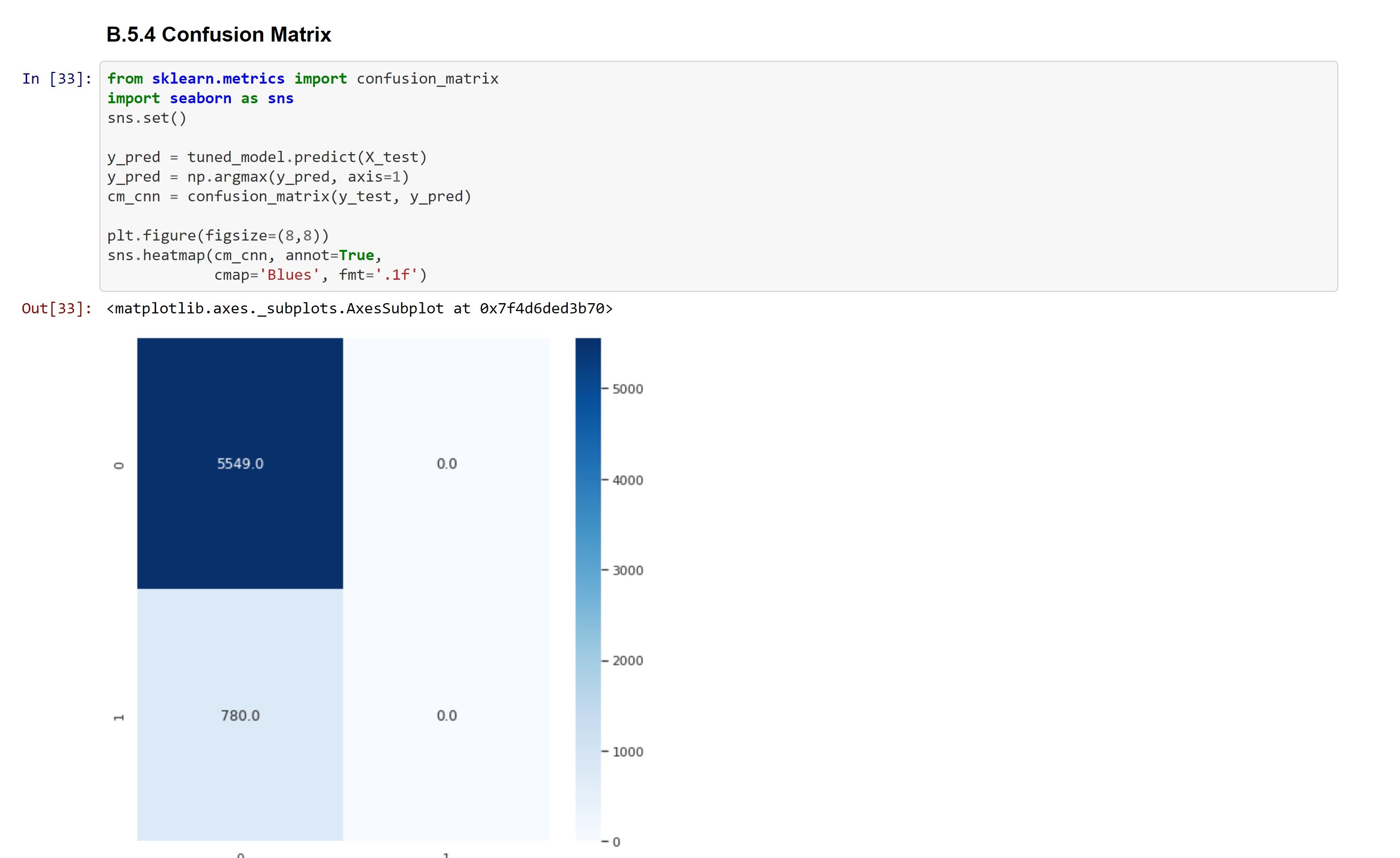This screenshot has width=1400, height=858.
Task: Click the top-right 0.0 heatmap cell
Action: [447, 463]
